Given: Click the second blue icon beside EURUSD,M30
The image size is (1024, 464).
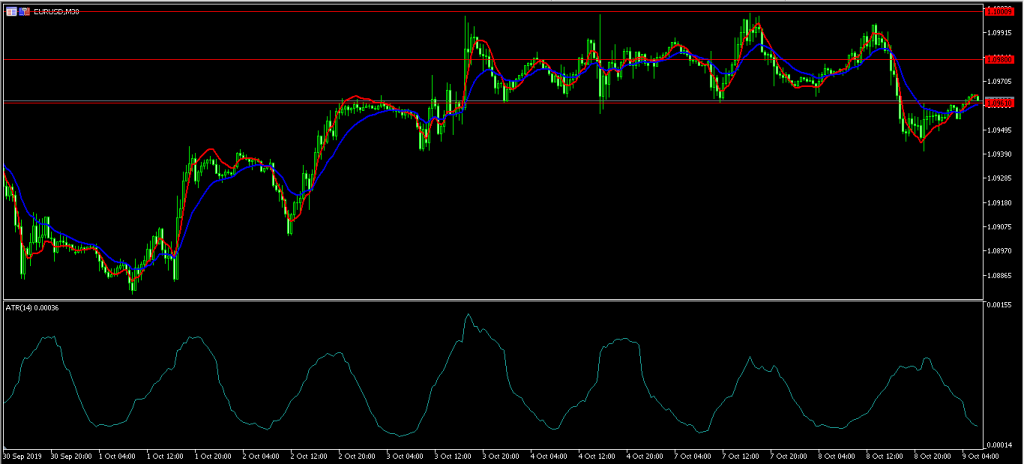Looking at the screenshot, I should 24,10.
